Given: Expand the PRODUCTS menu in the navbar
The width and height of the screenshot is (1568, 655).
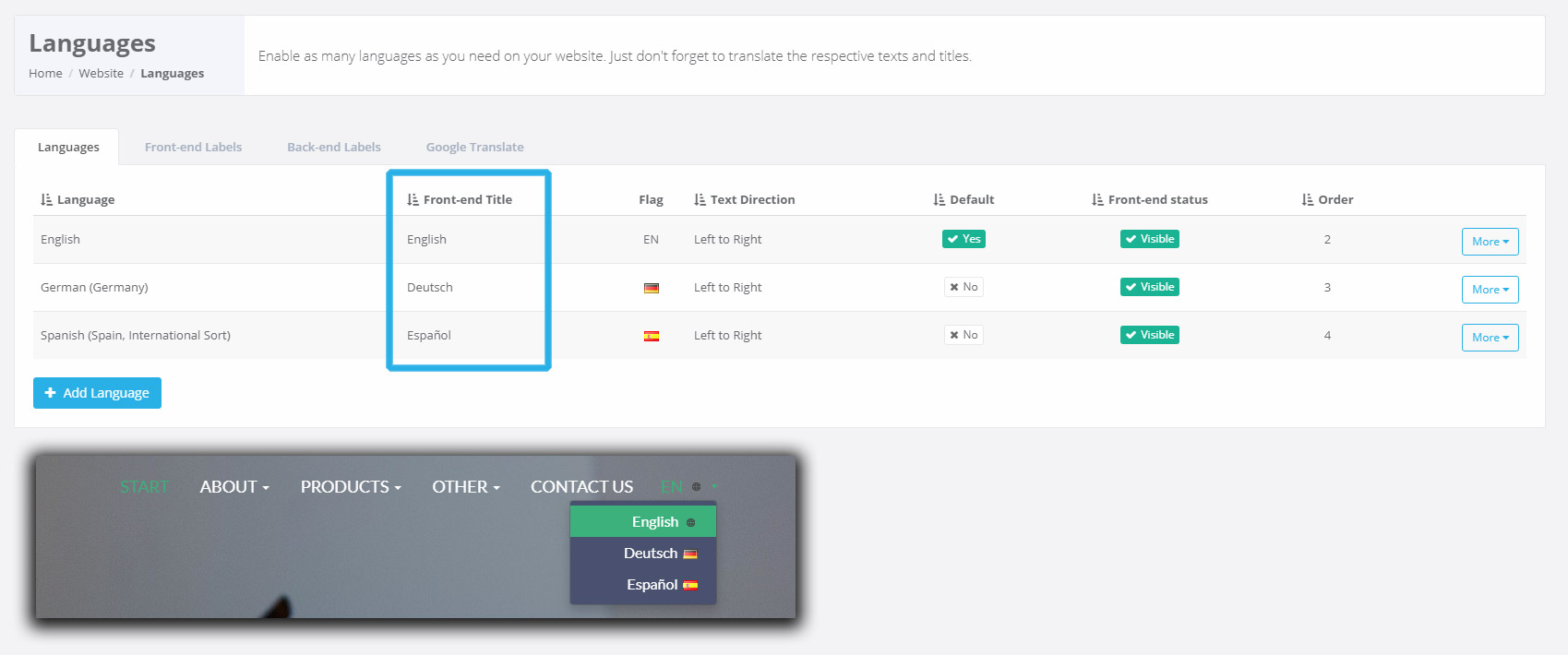Looking at the screenshot, I should click(x=351, y=487).
